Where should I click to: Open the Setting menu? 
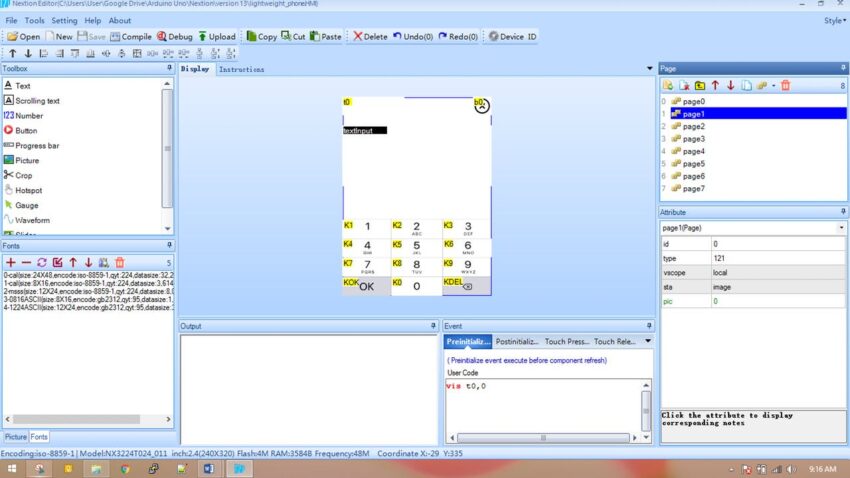pos(64,20)
